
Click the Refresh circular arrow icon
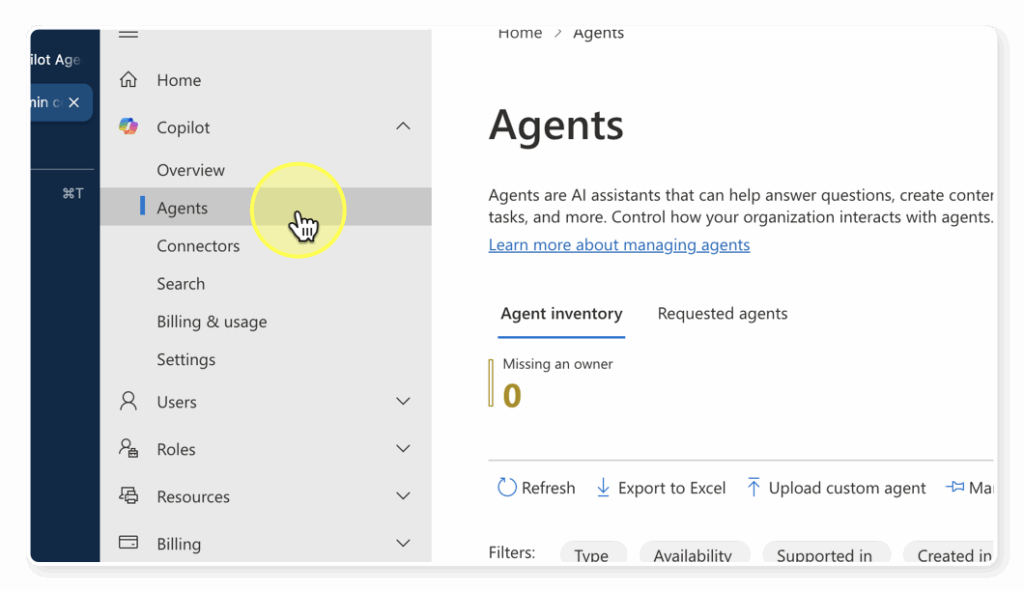pos(507,488)
